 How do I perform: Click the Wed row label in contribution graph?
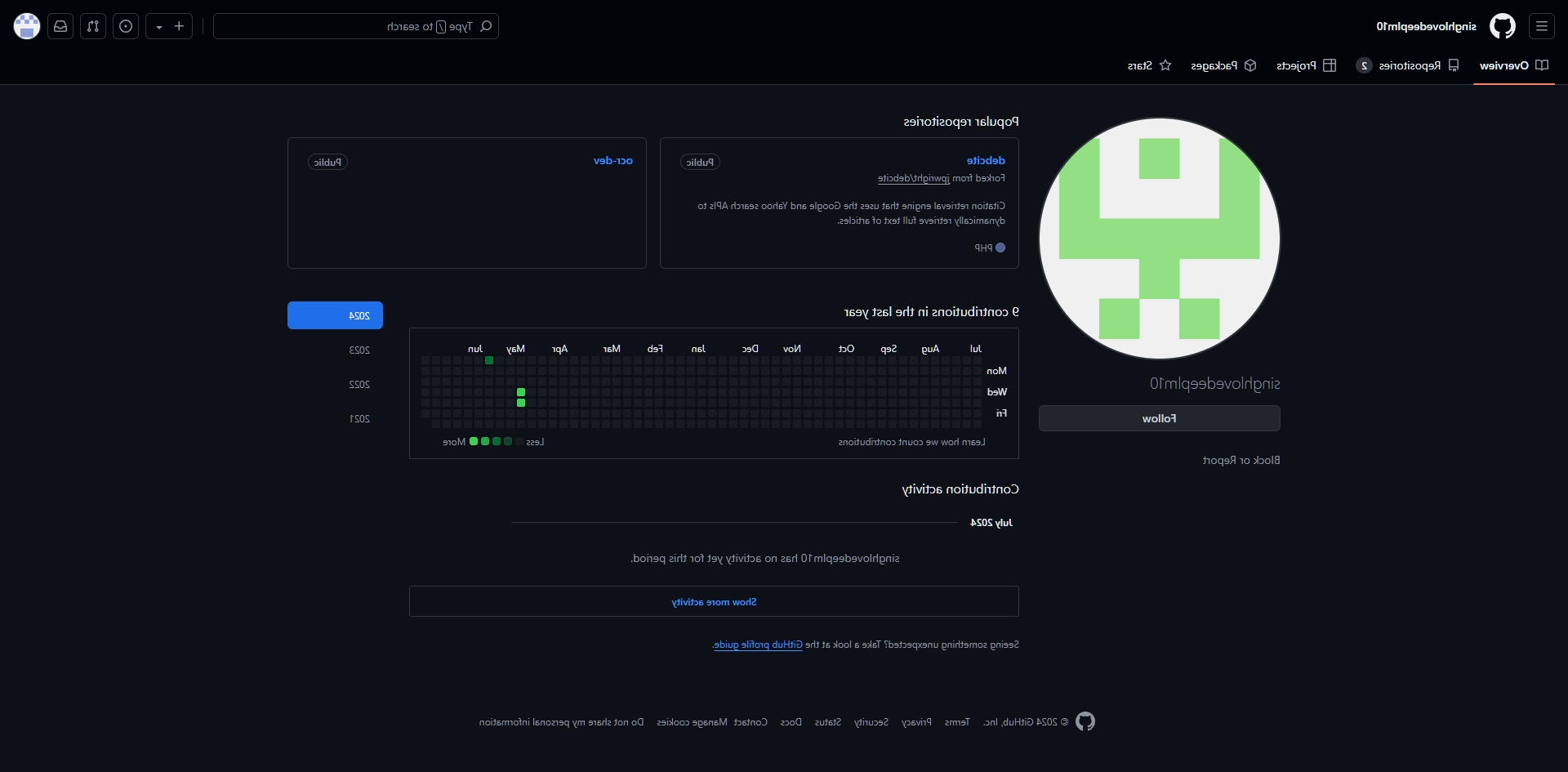[x=997, y=392]
